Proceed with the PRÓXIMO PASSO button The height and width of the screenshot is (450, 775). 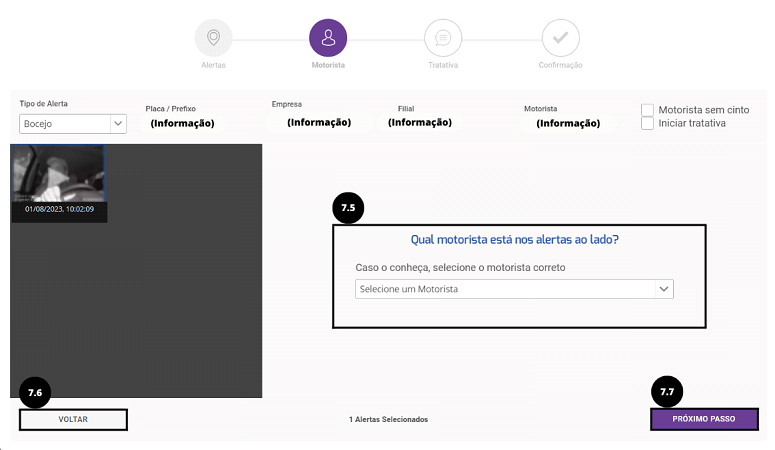pos(704,419)
